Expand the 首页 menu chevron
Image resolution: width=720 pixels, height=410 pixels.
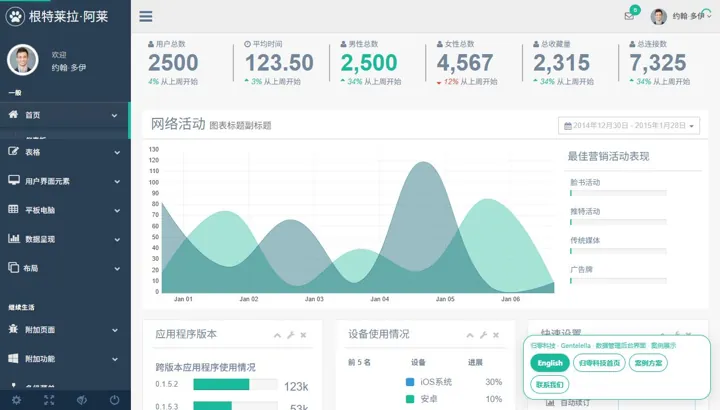click(114, 116)
